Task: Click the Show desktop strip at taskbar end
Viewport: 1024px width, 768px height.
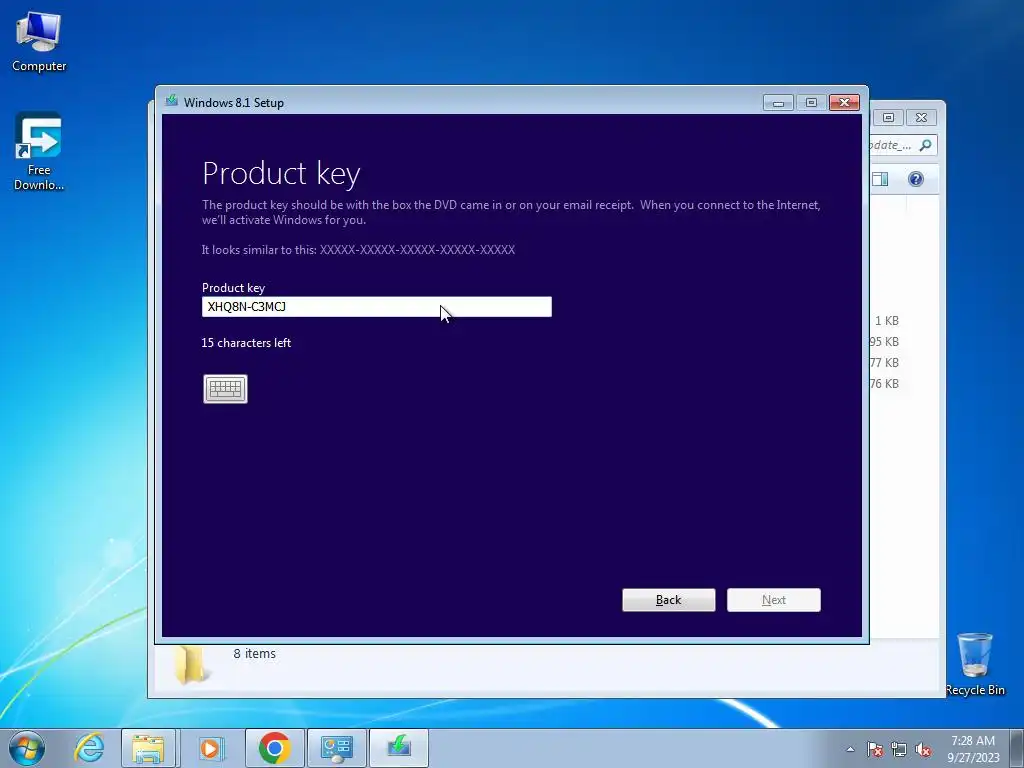Action: (x=1017, y=748)
